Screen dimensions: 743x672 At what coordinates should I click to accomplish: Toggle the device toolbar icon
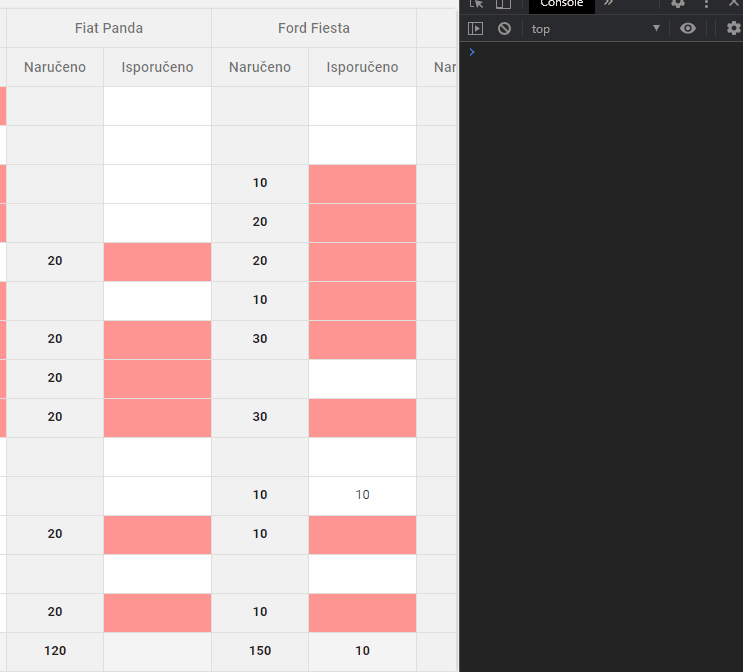[503, 4]
